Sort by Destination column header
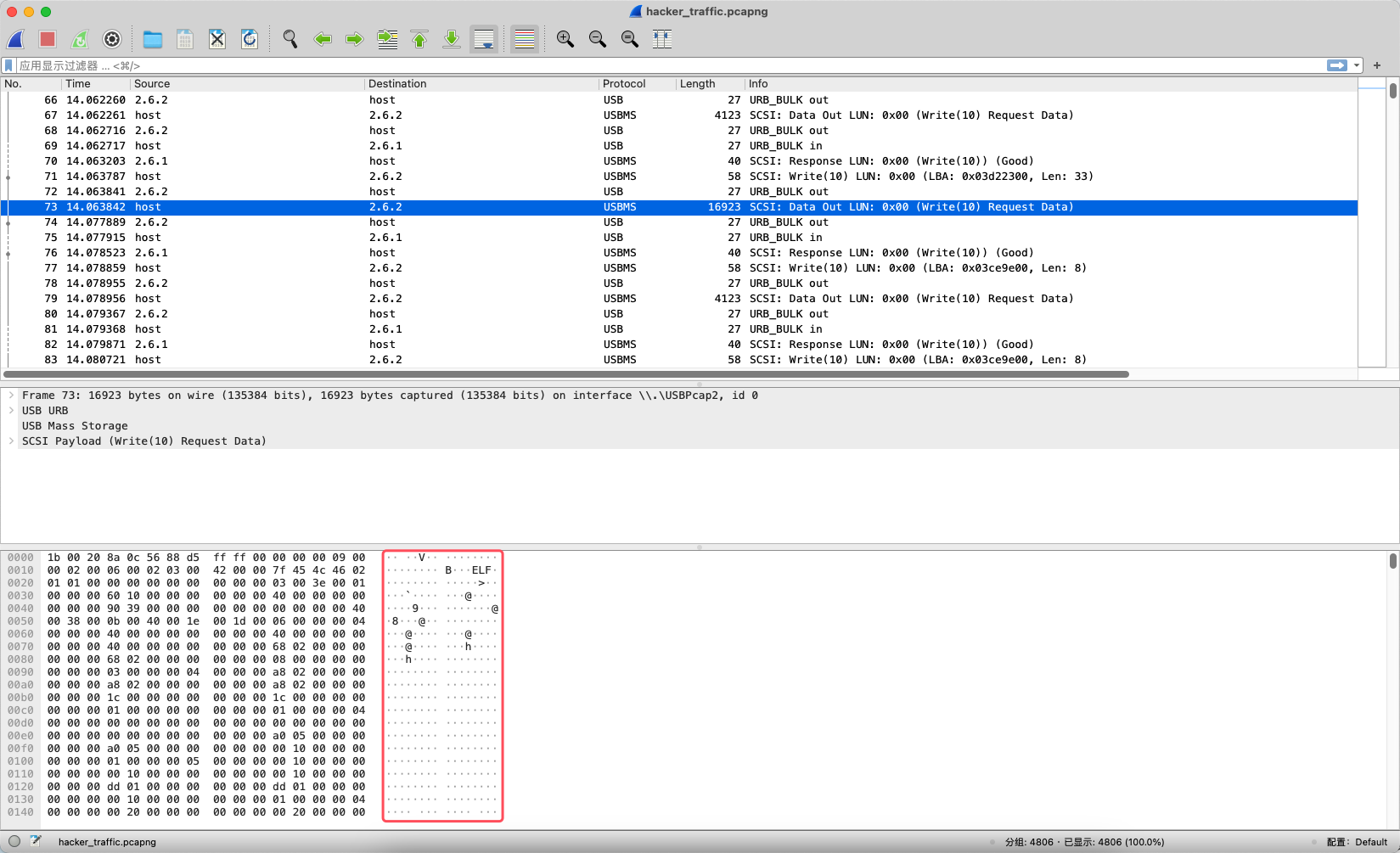The image size is (1400, 853). (481, 84)
